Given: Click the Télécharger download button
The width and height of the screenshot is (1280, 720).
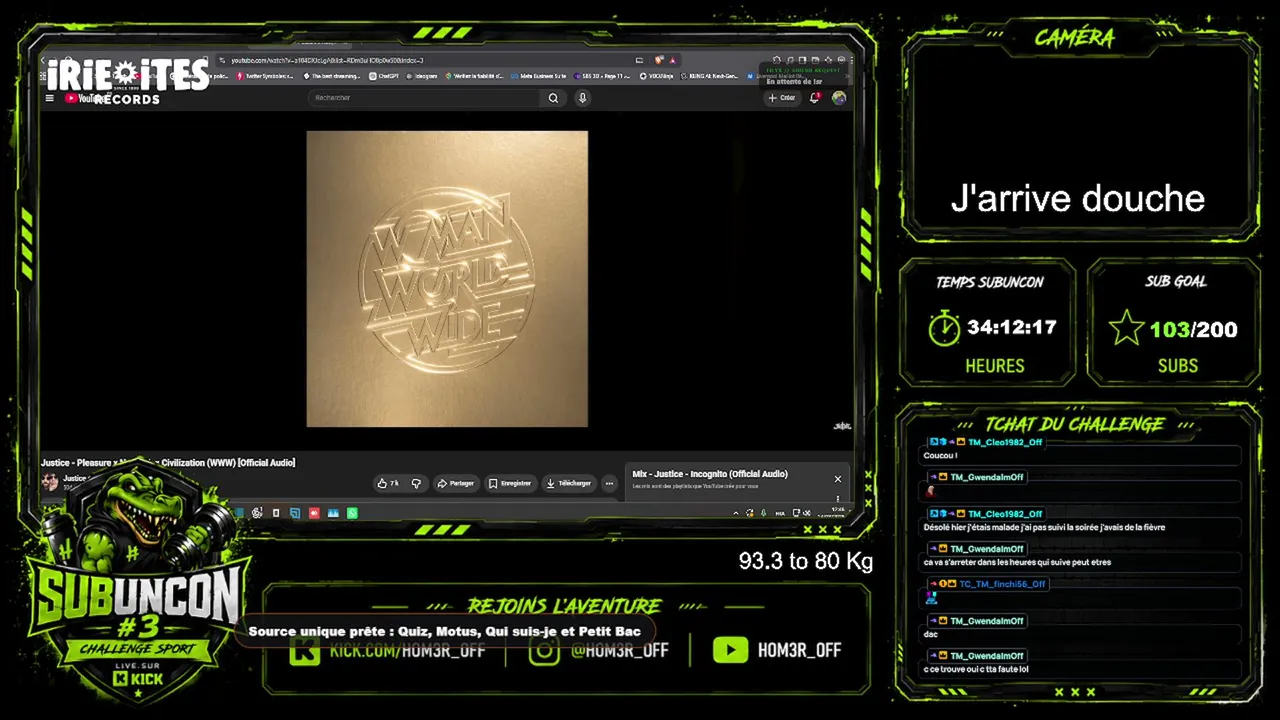Looking at the screenshot, I should (x=568, y=483).
